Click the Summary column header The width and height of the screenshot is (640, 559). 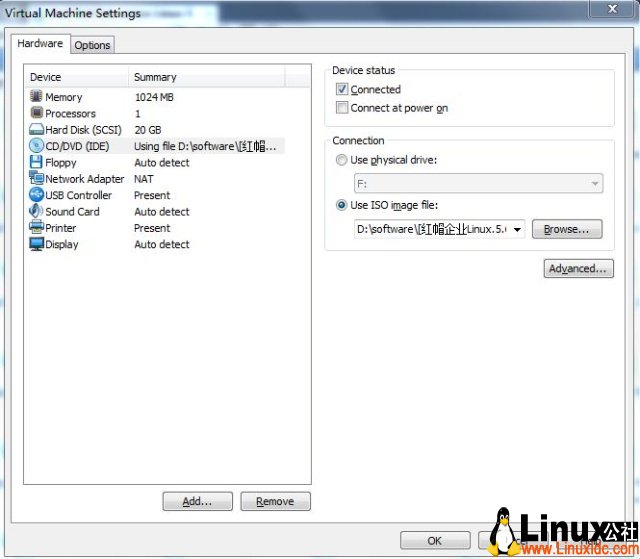(206, 77)
